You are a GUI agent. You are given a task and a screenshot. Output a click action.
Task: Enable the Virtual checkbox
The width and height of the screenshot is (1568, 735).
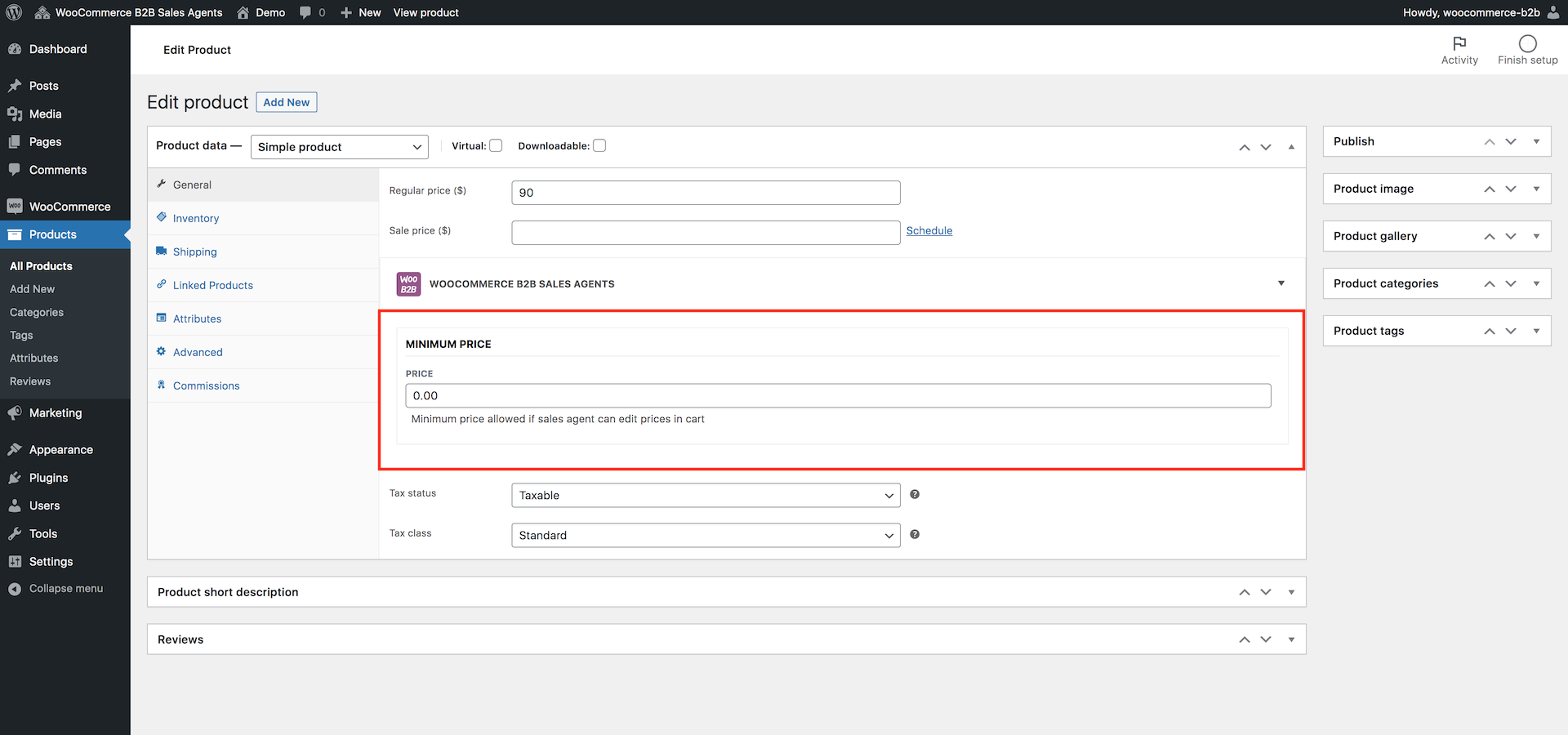point(496,146)
